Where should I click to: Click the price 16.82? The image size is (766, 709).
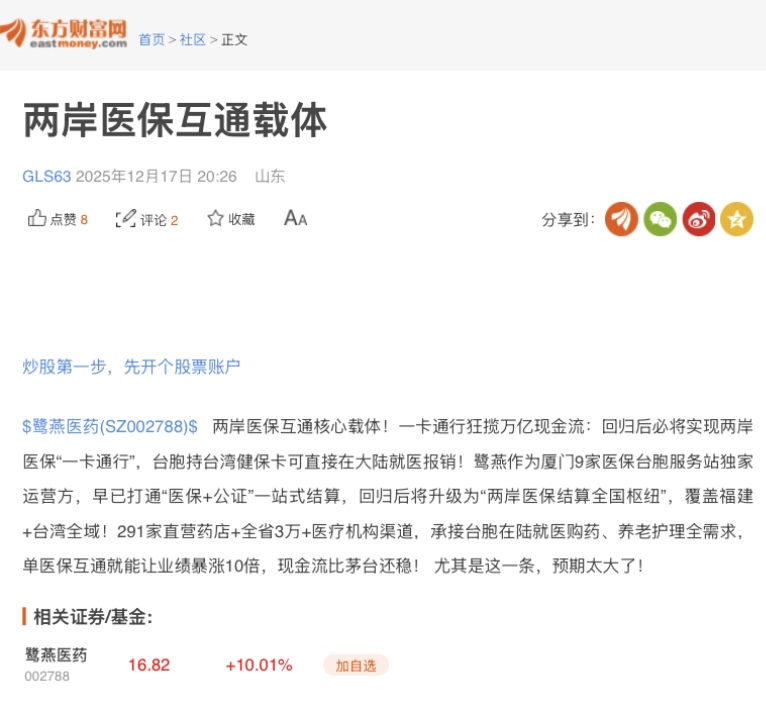(149, 665)
